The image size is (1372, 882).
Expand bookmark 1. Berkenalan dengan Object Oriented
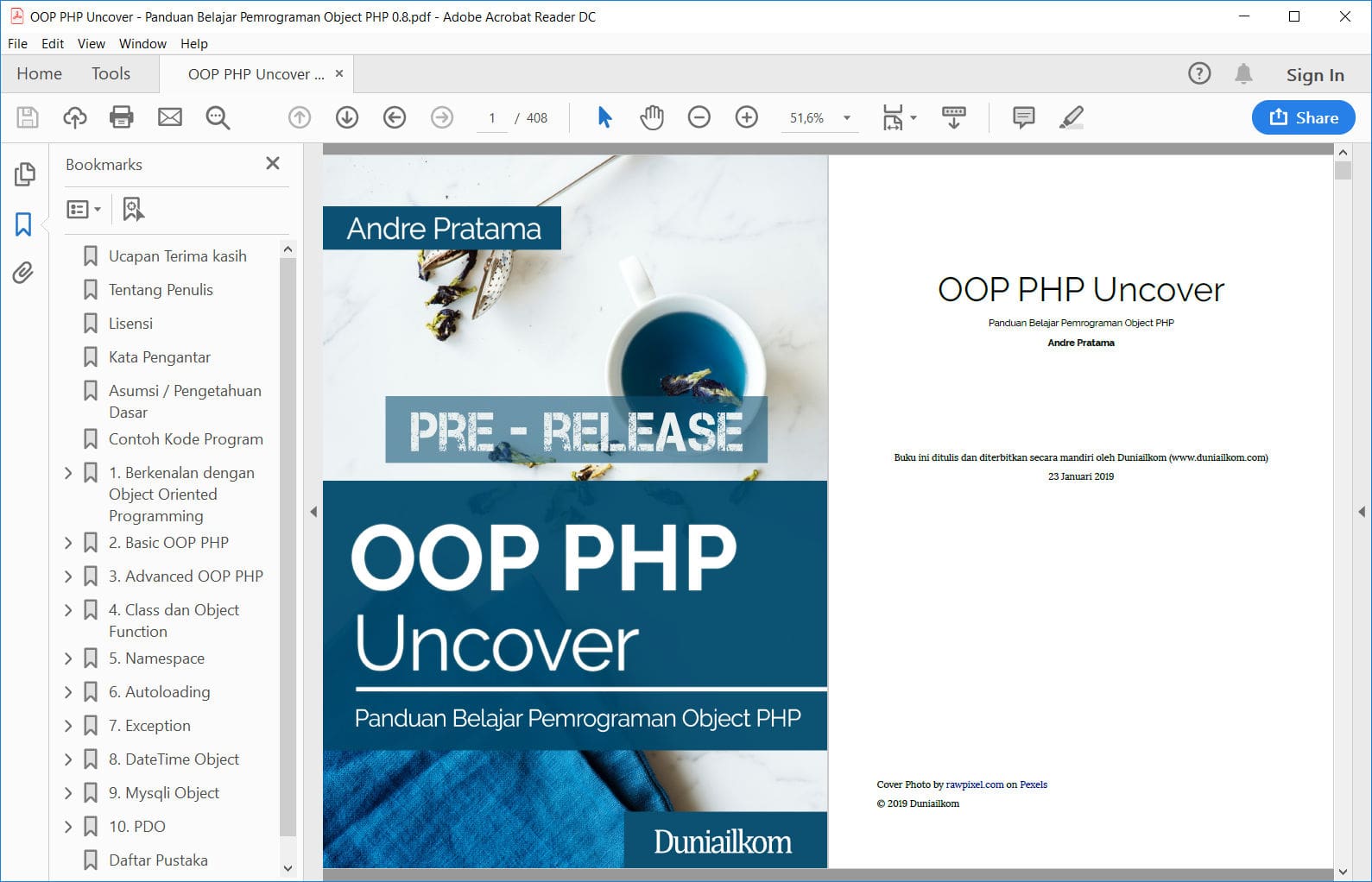[68, 473]
